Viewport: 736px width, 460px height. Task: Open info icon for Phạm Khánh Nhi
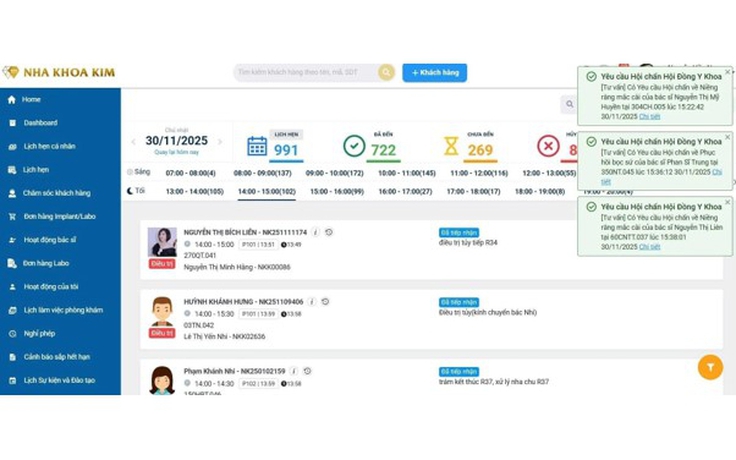294,371
